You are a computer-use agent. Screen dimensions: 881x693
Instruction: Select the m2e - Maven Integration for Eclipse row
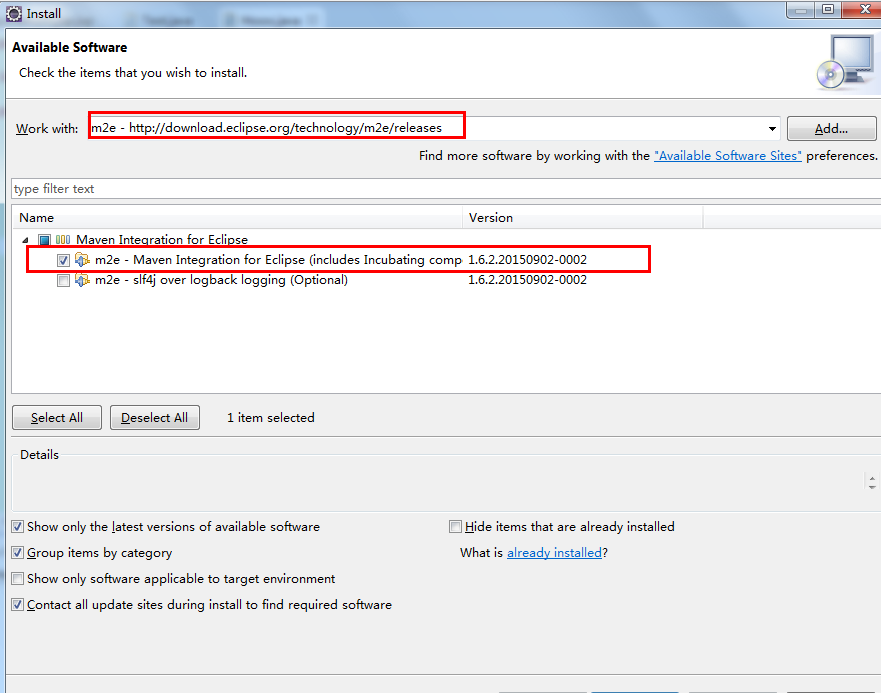278,260
